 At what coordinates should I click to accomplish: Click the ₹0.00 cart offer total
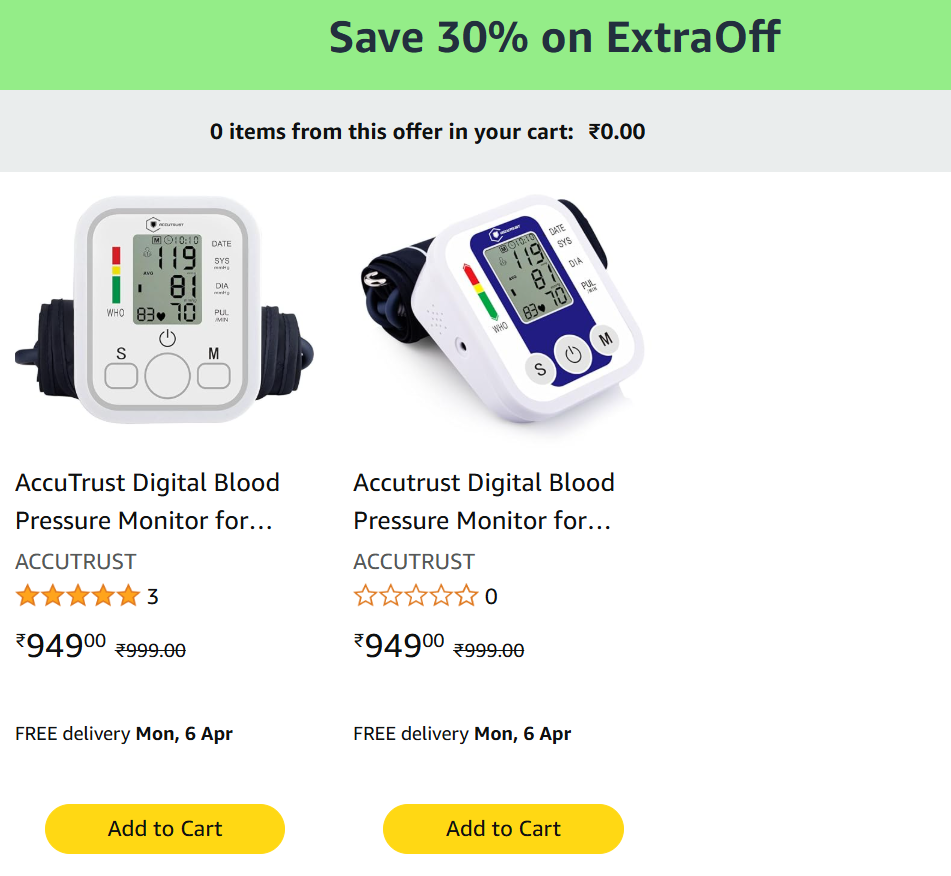(x=617, y=131)
